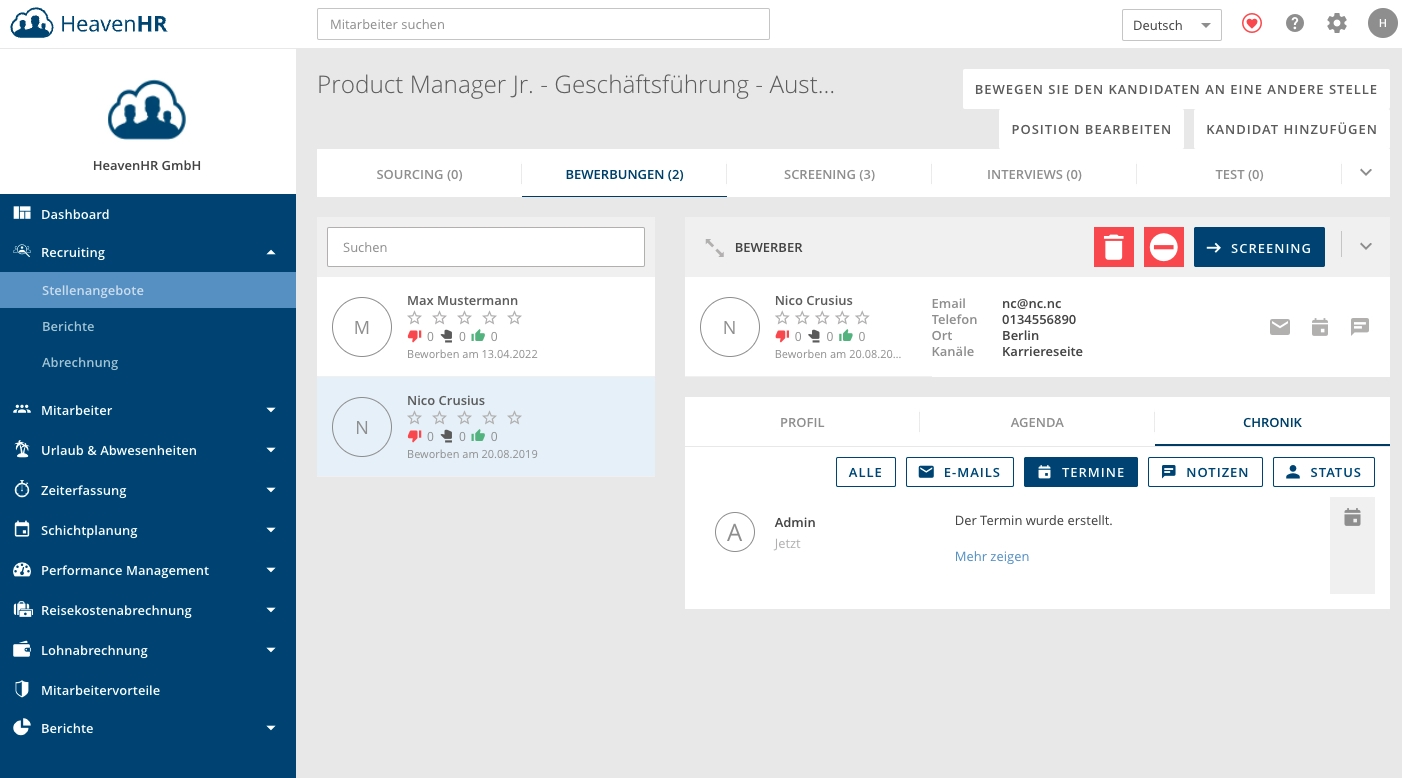Toggle the Notizen filter in Chronik
The width and height of the screenshot is (1402, 778).
pos(1205,472)
